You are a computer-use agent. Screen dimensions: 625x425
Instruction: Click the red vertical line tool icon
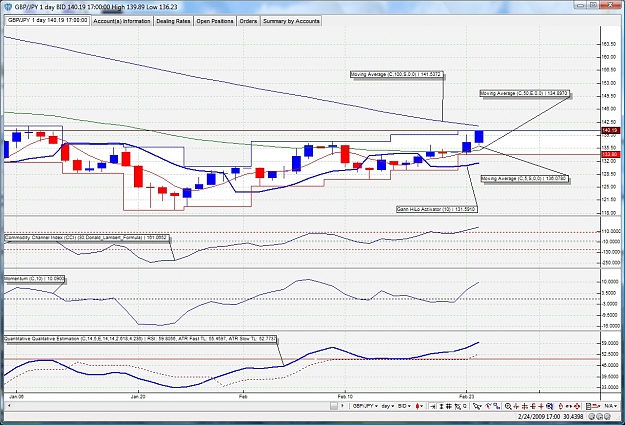(x=516, y=406)
